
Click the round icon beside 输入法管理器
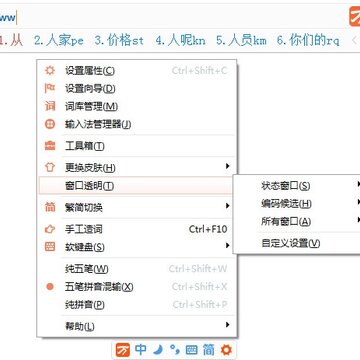coord(50,124)
